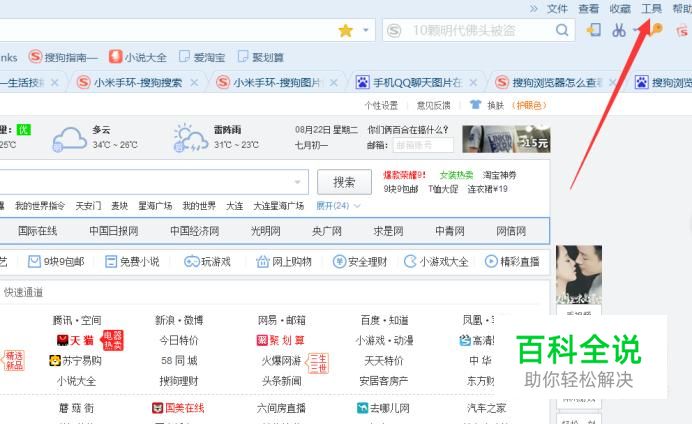
Task: Click 网上购物 basket icon
Action: pos(263,262)
